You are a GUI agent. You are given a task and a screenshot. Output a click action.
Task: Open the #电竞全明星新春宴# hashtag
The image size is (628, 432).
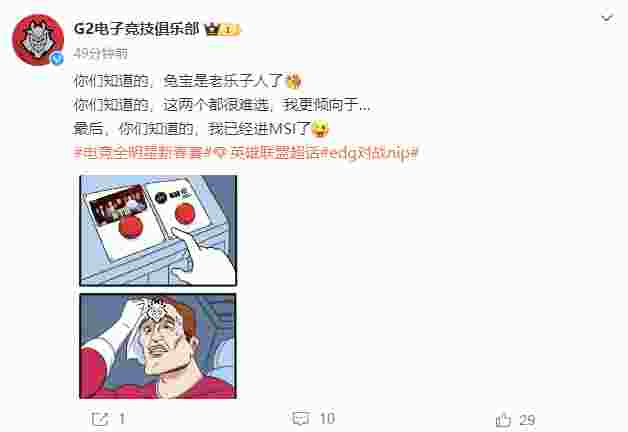(140, 153)
